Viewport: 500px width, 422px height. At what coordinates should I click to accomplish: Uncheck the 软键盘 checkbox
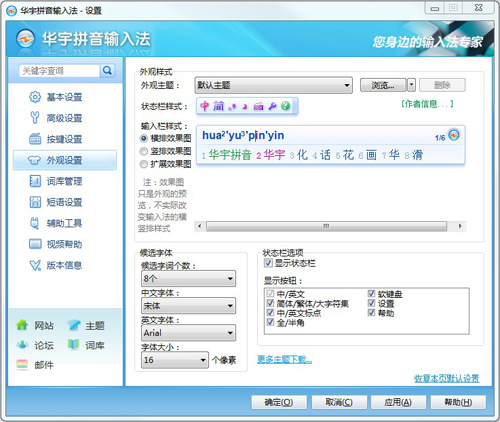tap(371, 294)
